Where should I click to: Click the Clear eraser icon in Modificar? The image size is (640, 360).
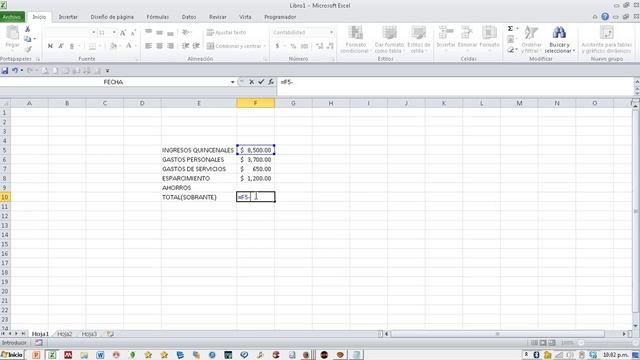(511, 50)
